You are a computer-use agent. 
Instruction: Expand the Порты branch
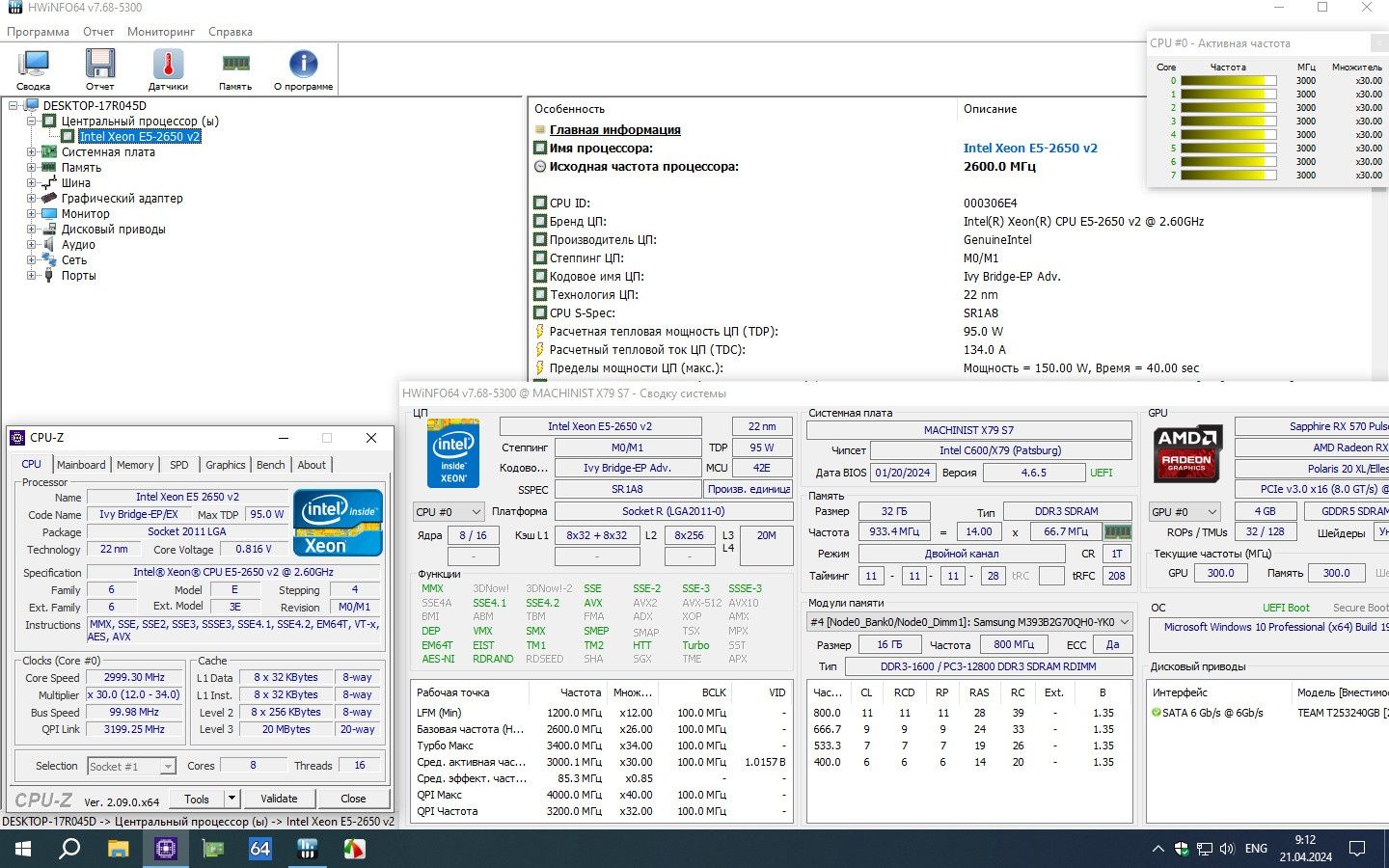click(x=32, y=276)
